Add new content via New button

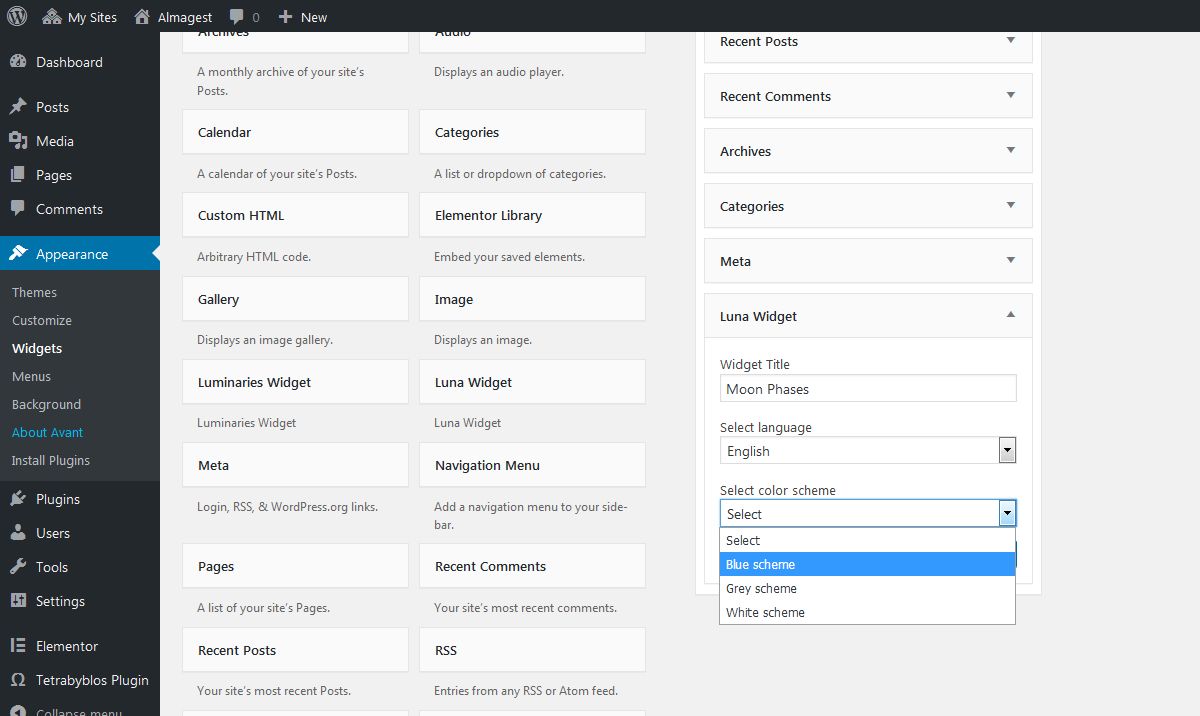click(303, 17)
